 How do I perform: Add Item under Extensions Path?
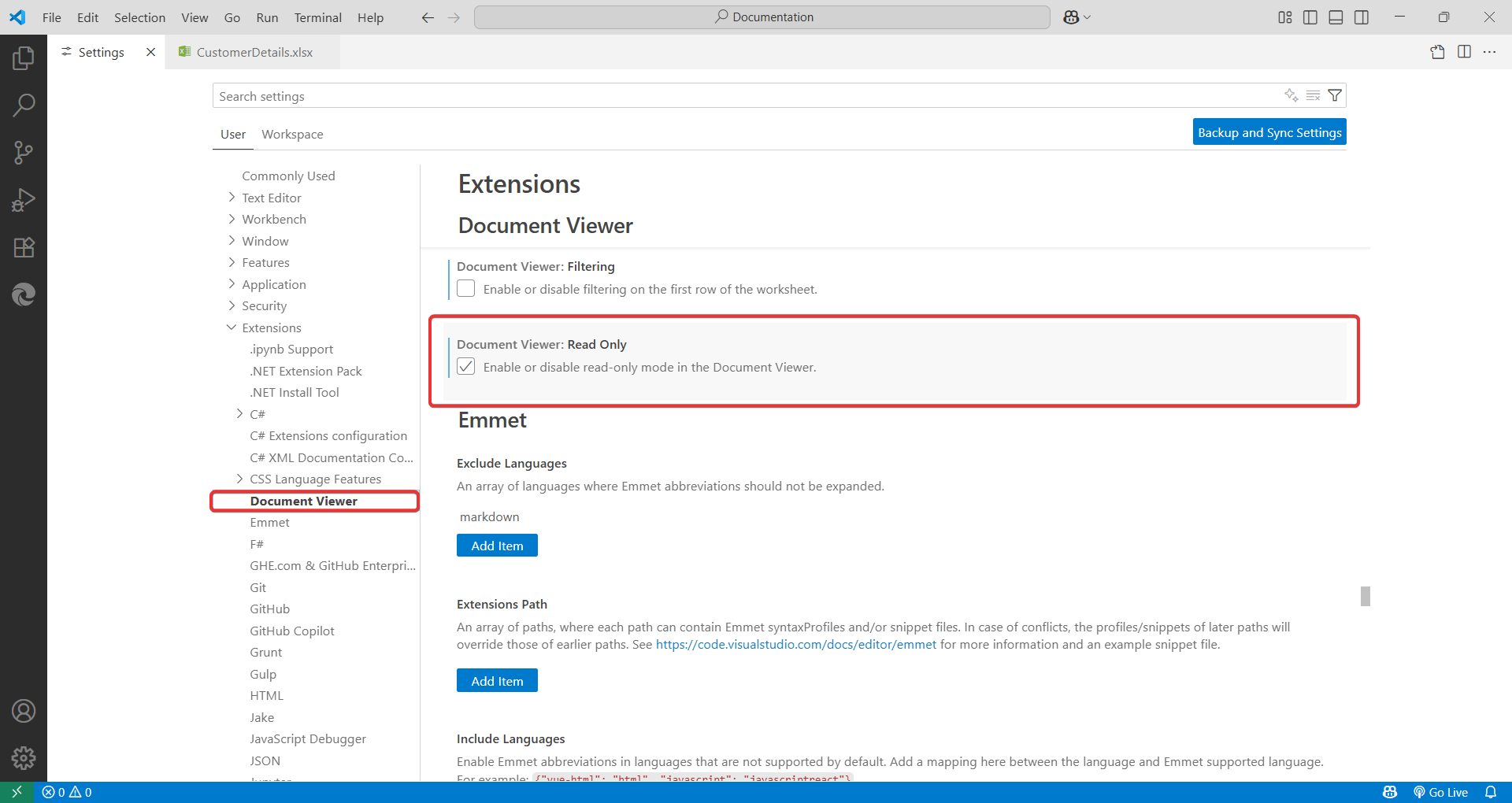tap(497, 681)
